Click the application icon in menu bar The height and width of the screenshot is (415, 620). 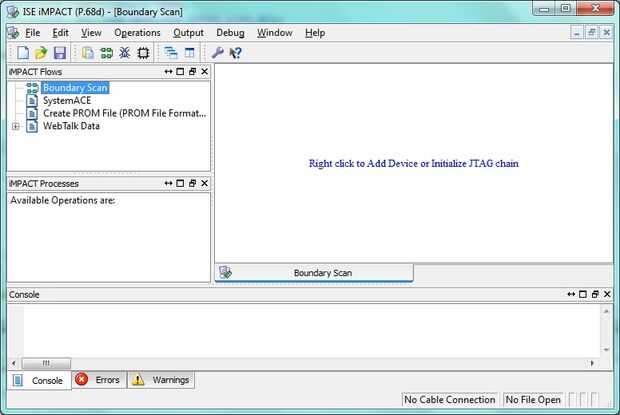13,32
